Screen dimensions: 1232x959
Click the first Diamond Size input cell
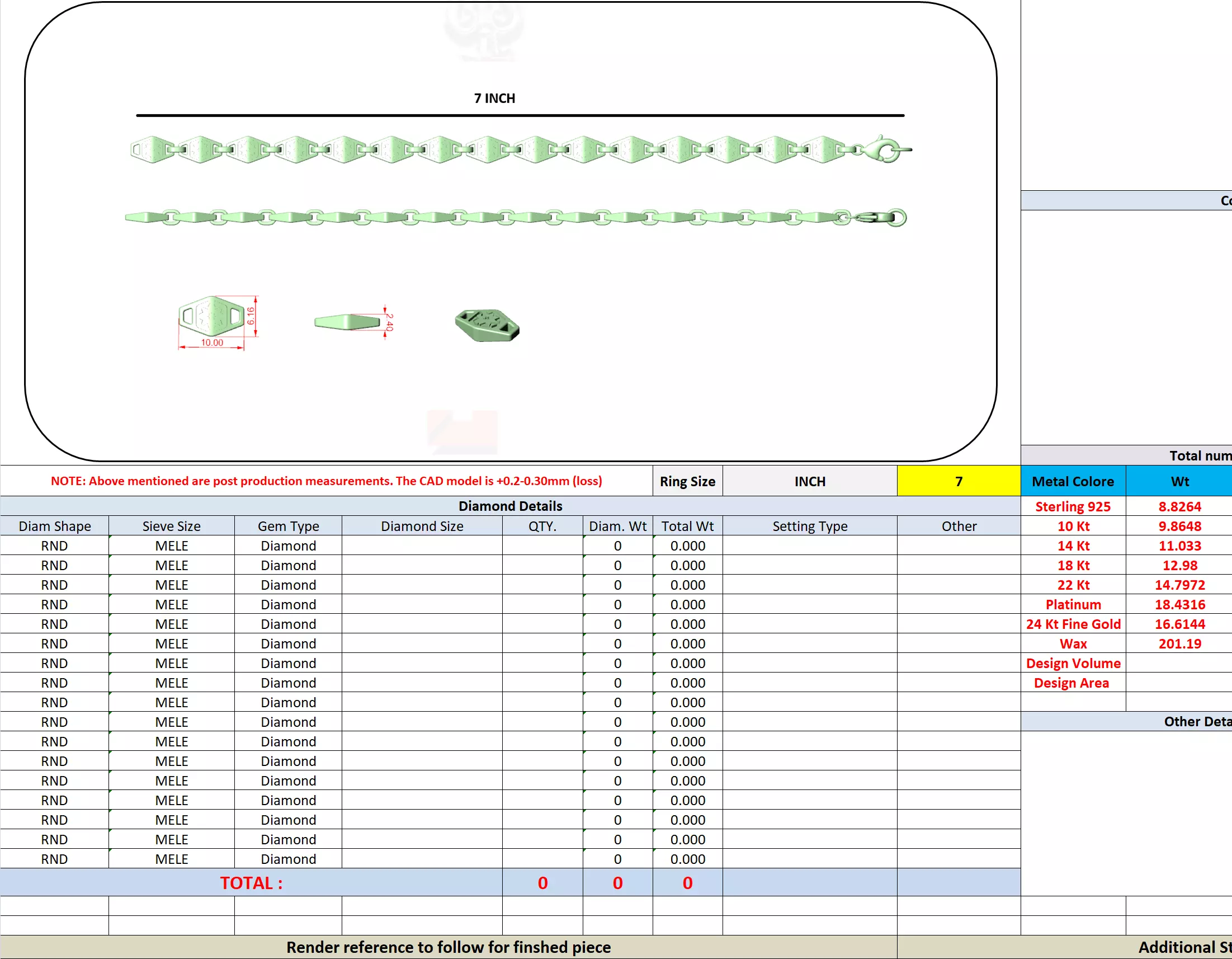pos(421,546)
